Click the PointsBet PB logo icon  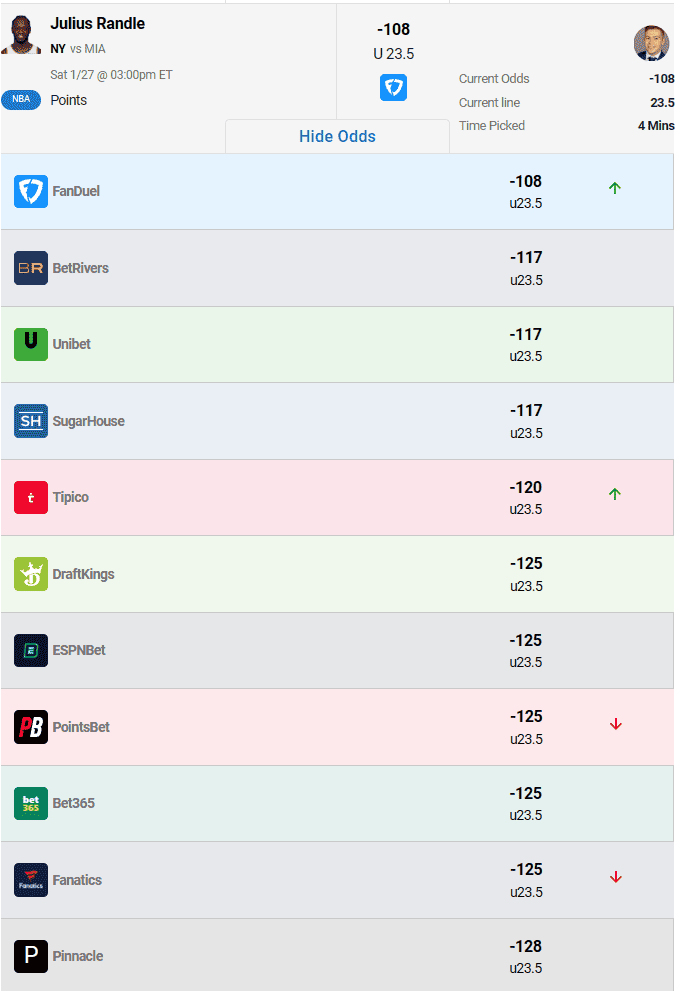(31, 727)
